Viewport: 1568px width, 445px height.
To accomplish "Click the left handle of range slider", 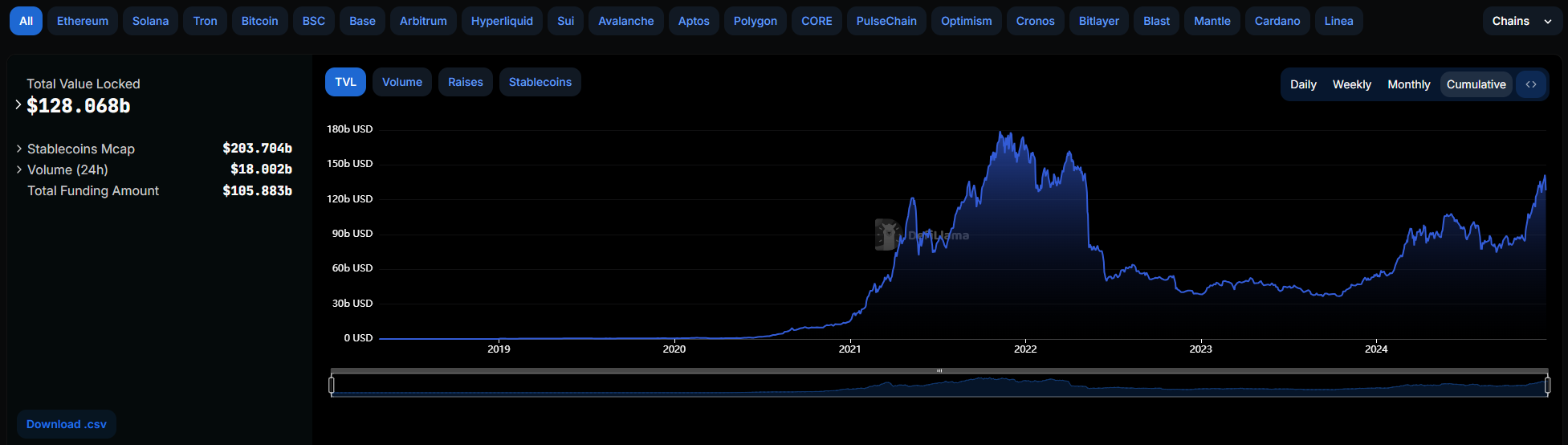I will click(x=332, y=386).
